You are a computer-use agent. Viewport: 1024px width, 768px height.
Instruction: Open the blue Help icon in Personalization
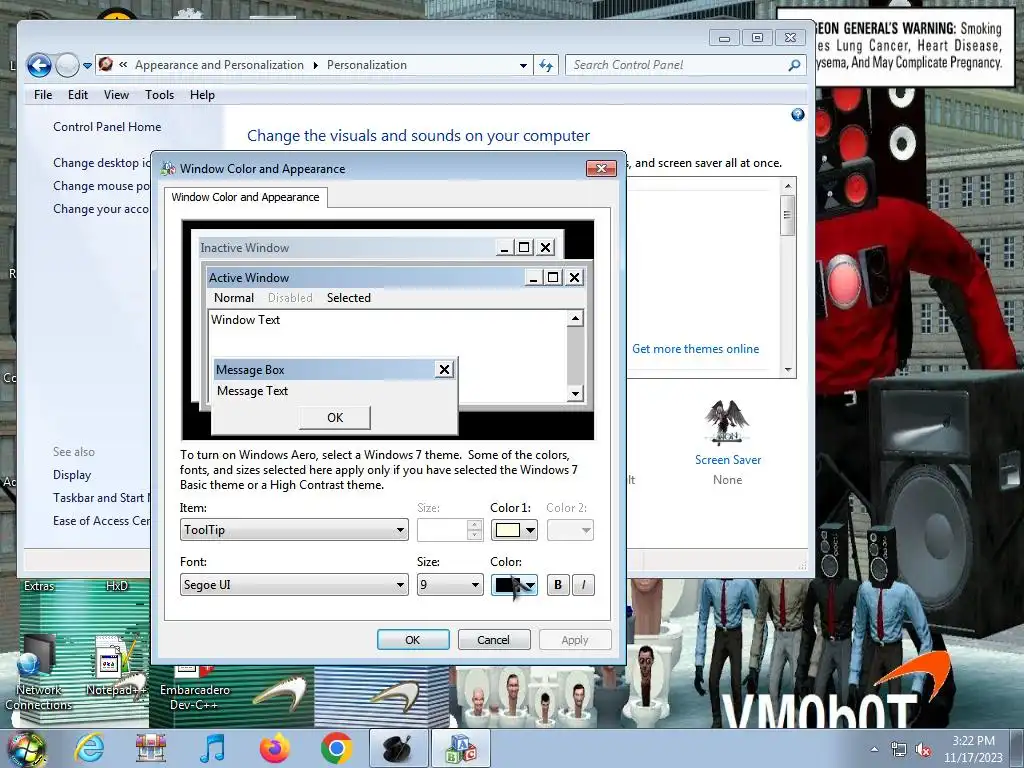pos(797,115)
